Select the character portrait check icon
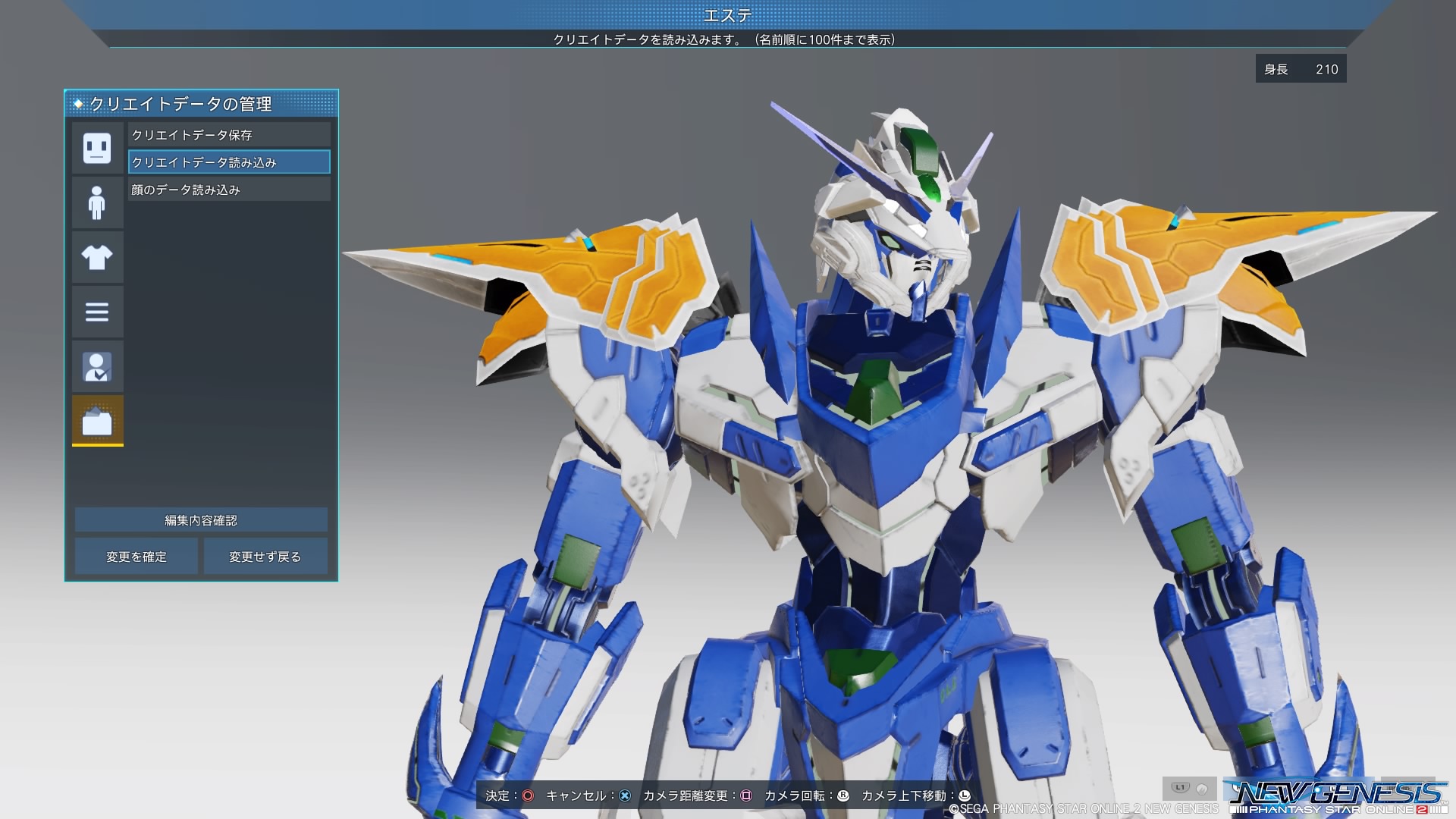 [97, 367]
